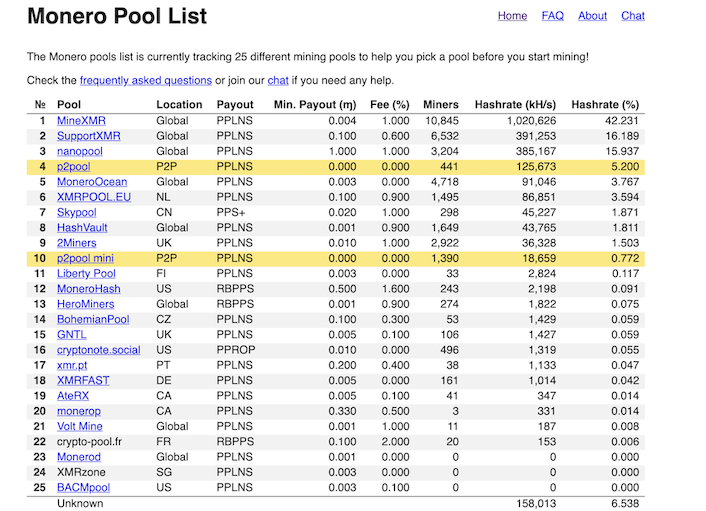
Task: Open the HeroMiners pool link
Action: click(86, 304)
